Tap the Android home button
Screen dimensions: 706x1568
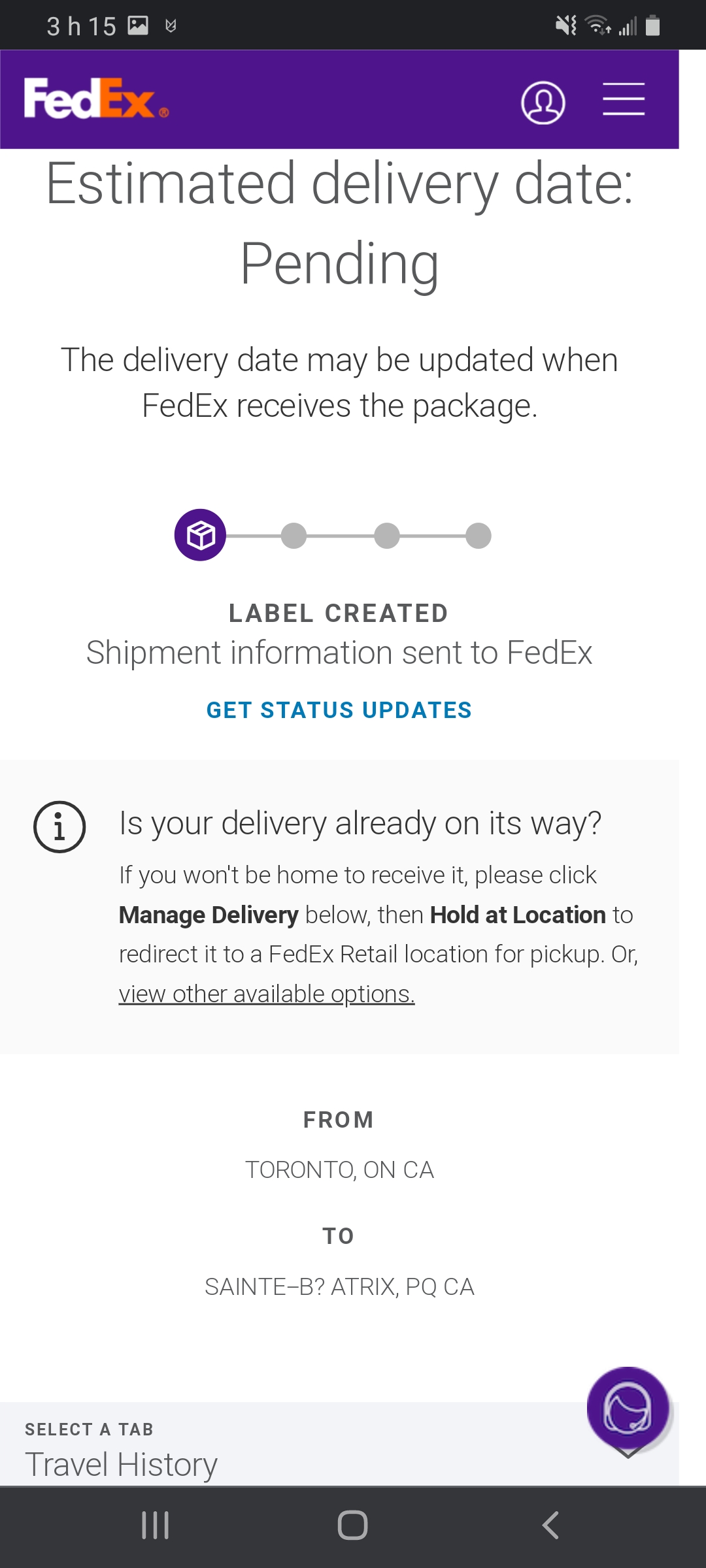click(x=352, y=1526)
